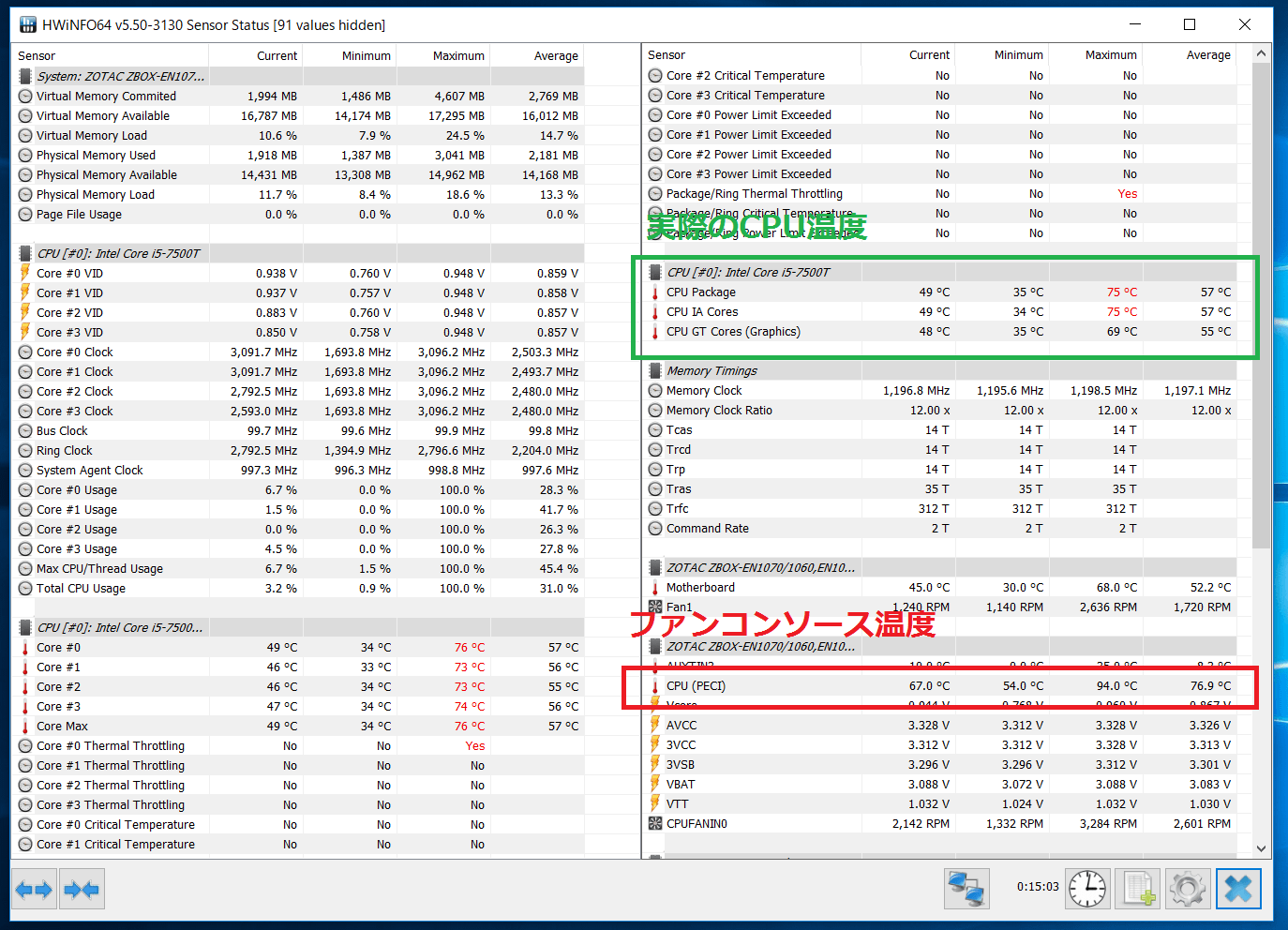Select the Package/Ring Thermal Throttling row
1288x930 pixels.
pos(939,193)
